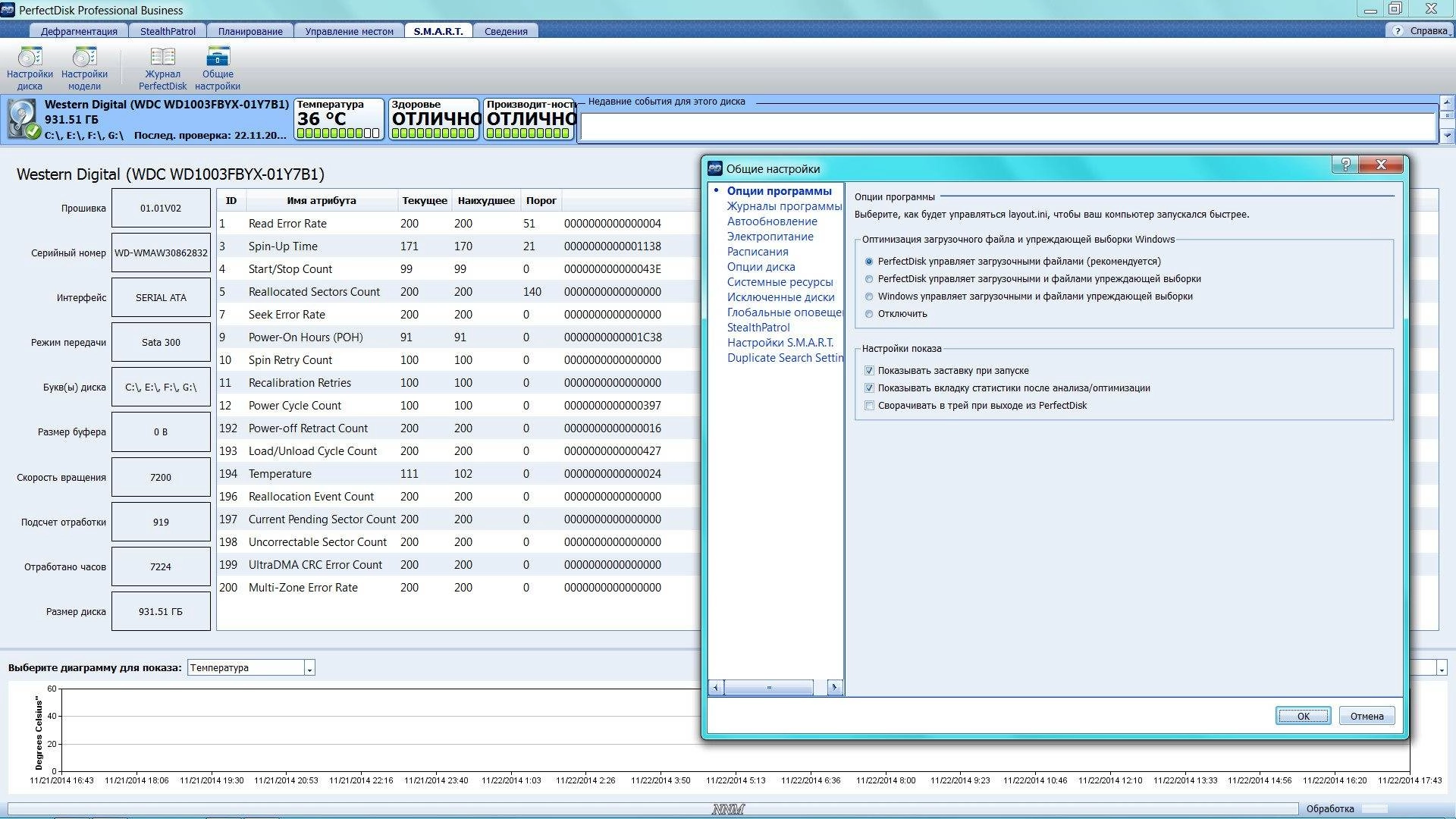Select Windows управляет загрузочными и файлами option
1456x819 pixels.
coord(869,297)
